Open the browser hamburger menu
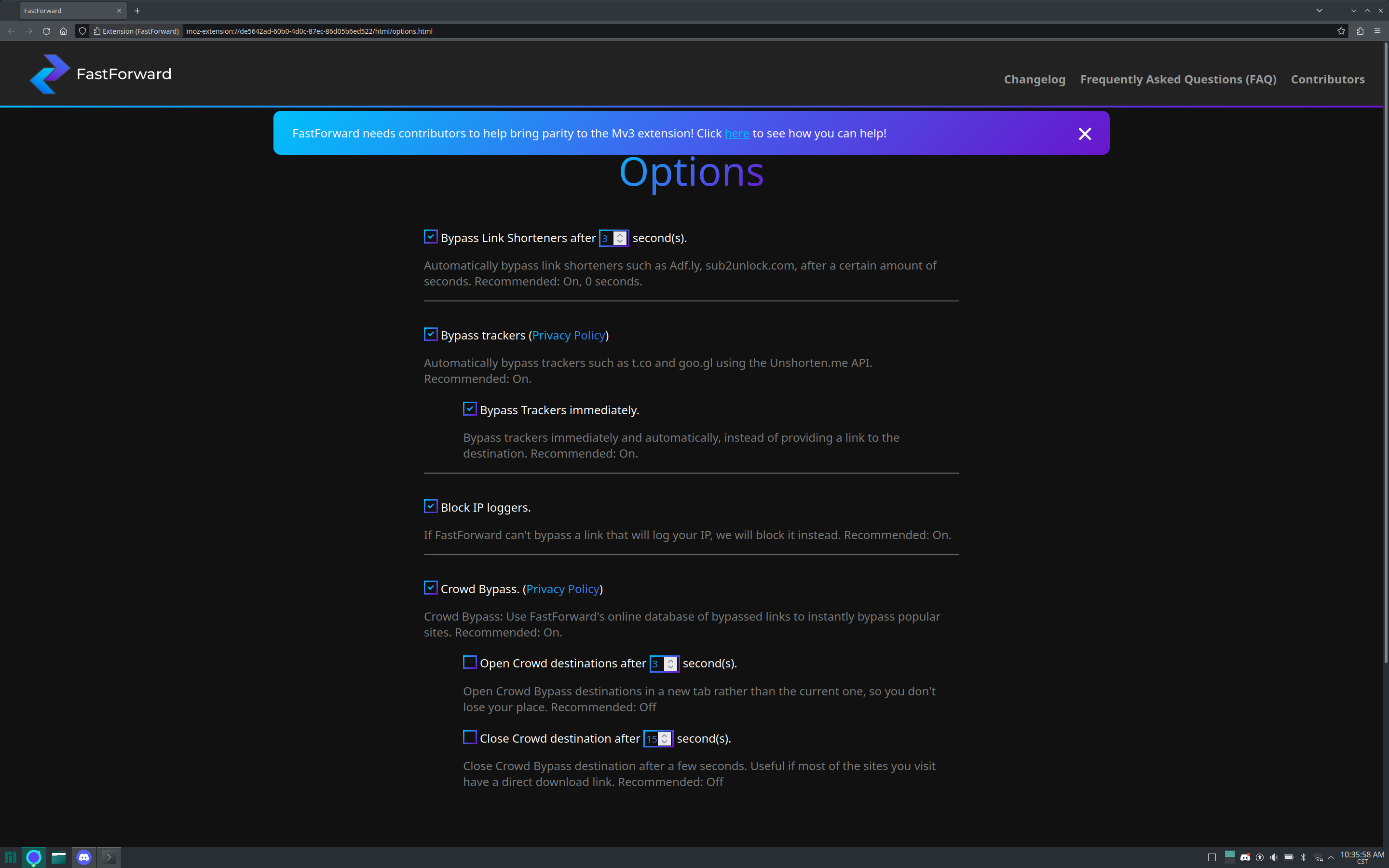This screenshot has height=868, width=1389. (1377, 31)
